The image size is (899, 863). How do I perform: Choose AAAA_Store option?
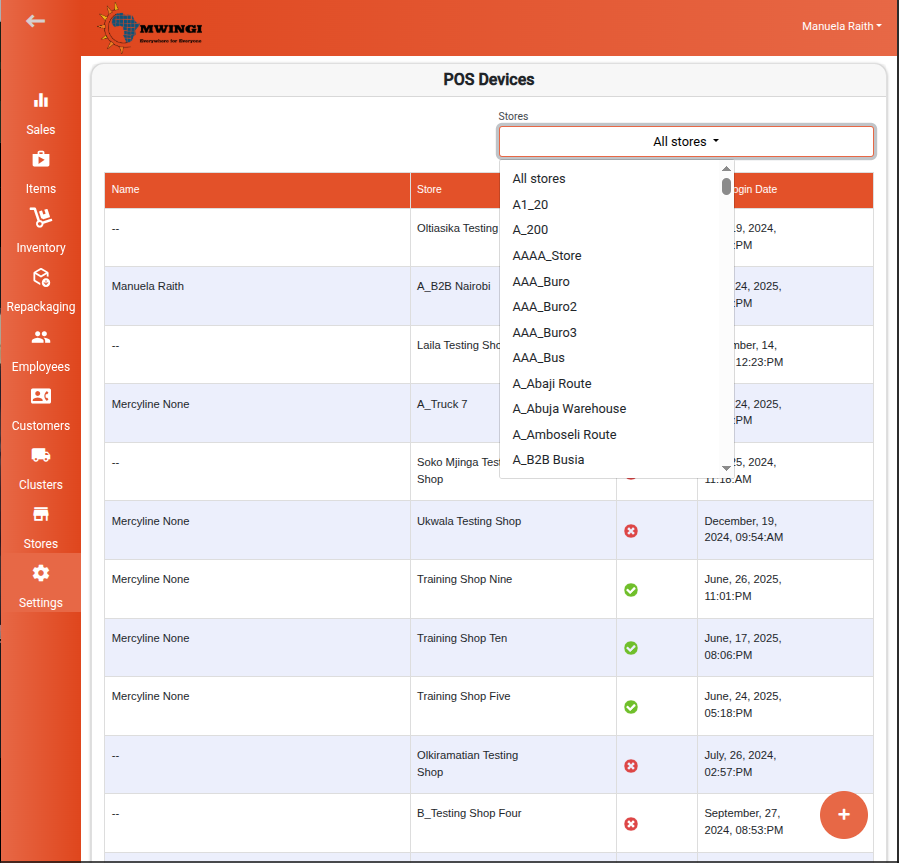point(610,256)
